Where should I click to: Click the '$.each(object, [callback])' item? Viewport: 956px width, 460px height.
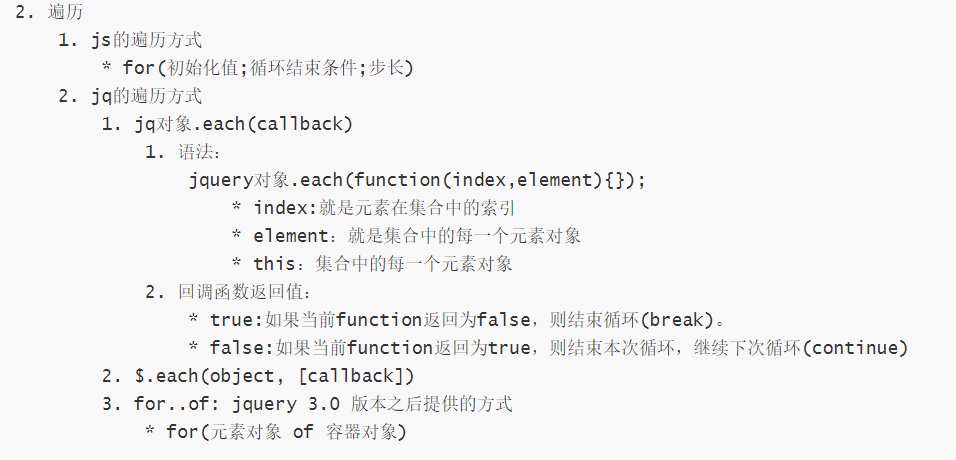pyautogui.click(x=273, y=376)
